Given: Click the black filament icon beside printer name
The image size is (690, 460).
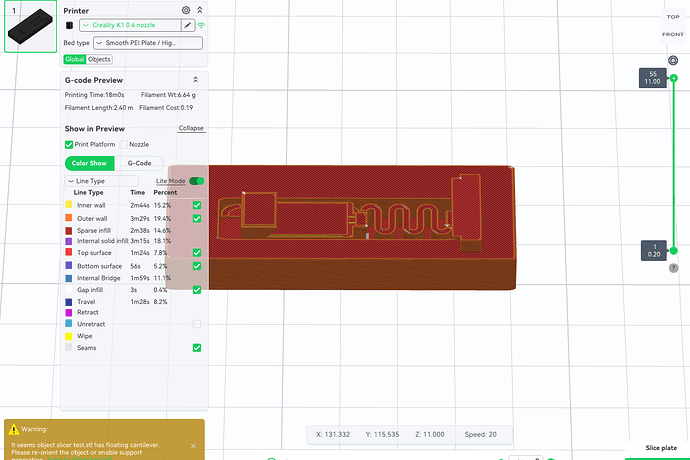Looking at the screenshot, I should 69,25.
